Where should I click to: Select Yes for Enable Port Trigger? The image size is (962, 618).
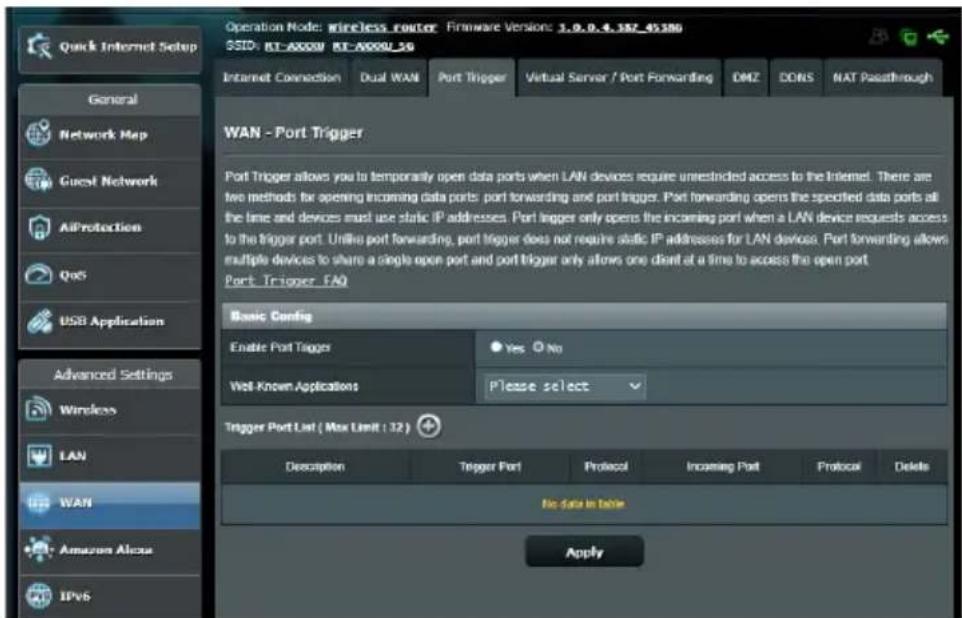496,347
